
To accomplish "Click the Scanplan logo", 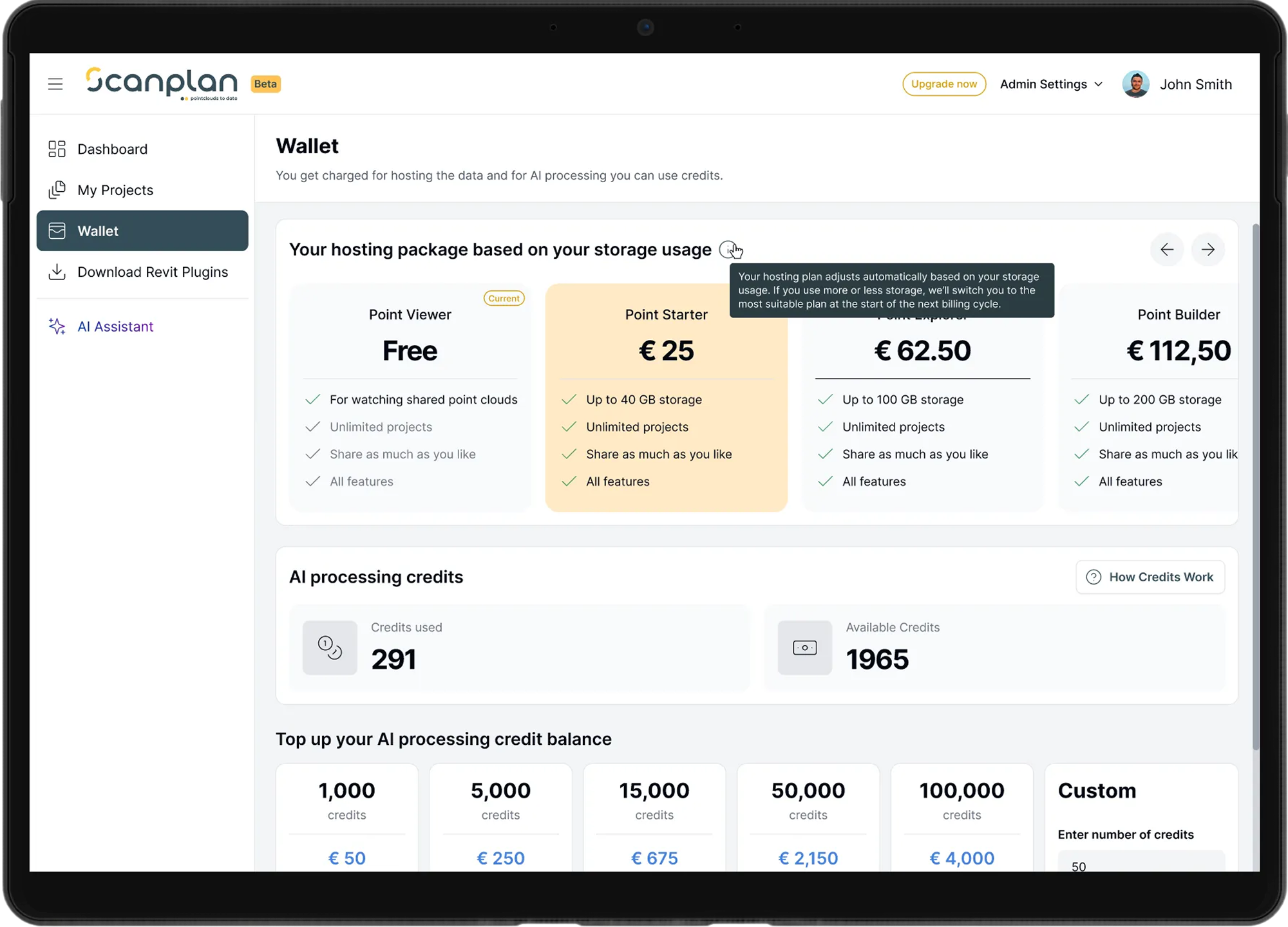I will pyautogui.click(x=161, y=82).
